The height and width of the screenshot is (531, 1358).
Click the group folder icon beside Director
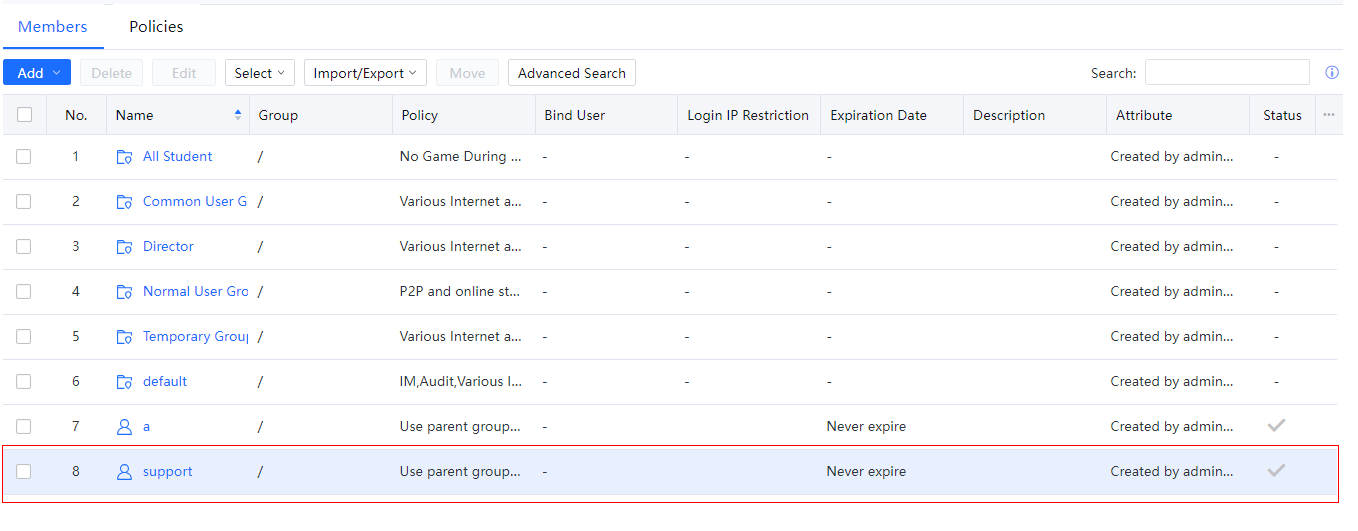point(124,247)
